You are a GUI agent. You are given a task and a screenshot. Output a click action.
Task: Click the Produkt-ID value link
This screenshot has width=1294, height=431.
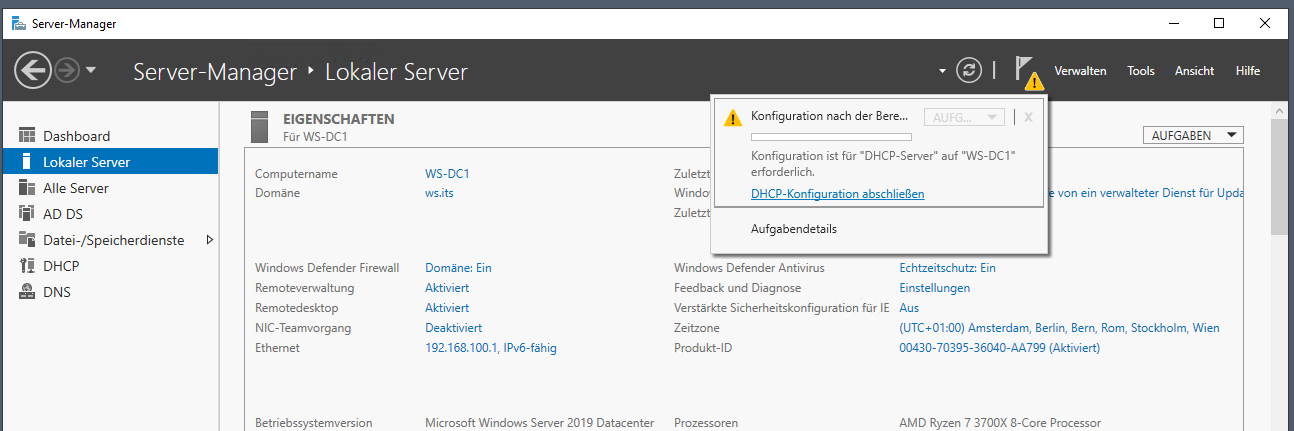pos(1000,347)
